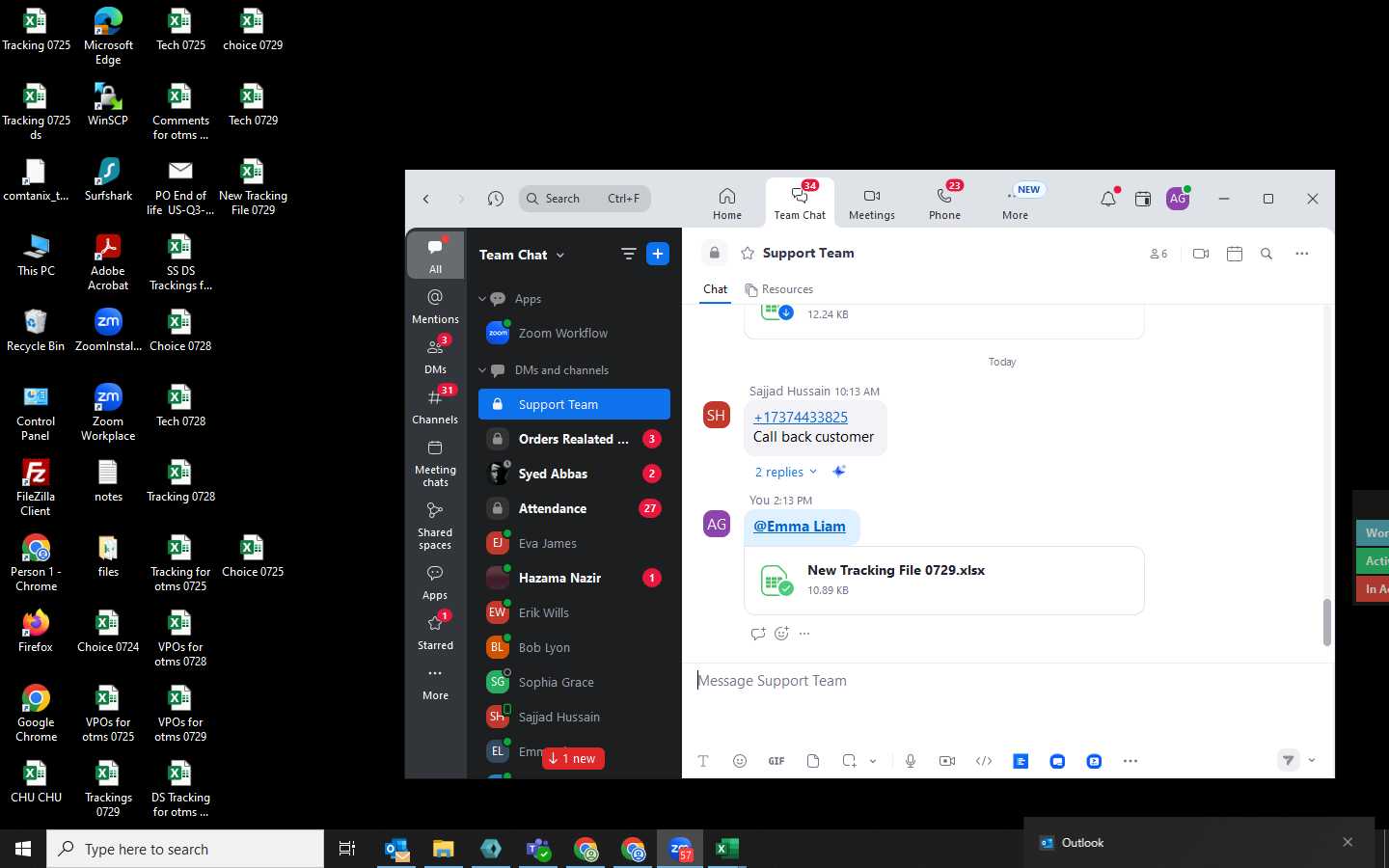The height and width of the screenshot is (868, 1389).
Task: Click the blue new chat plus button
Action: (658, 254)
